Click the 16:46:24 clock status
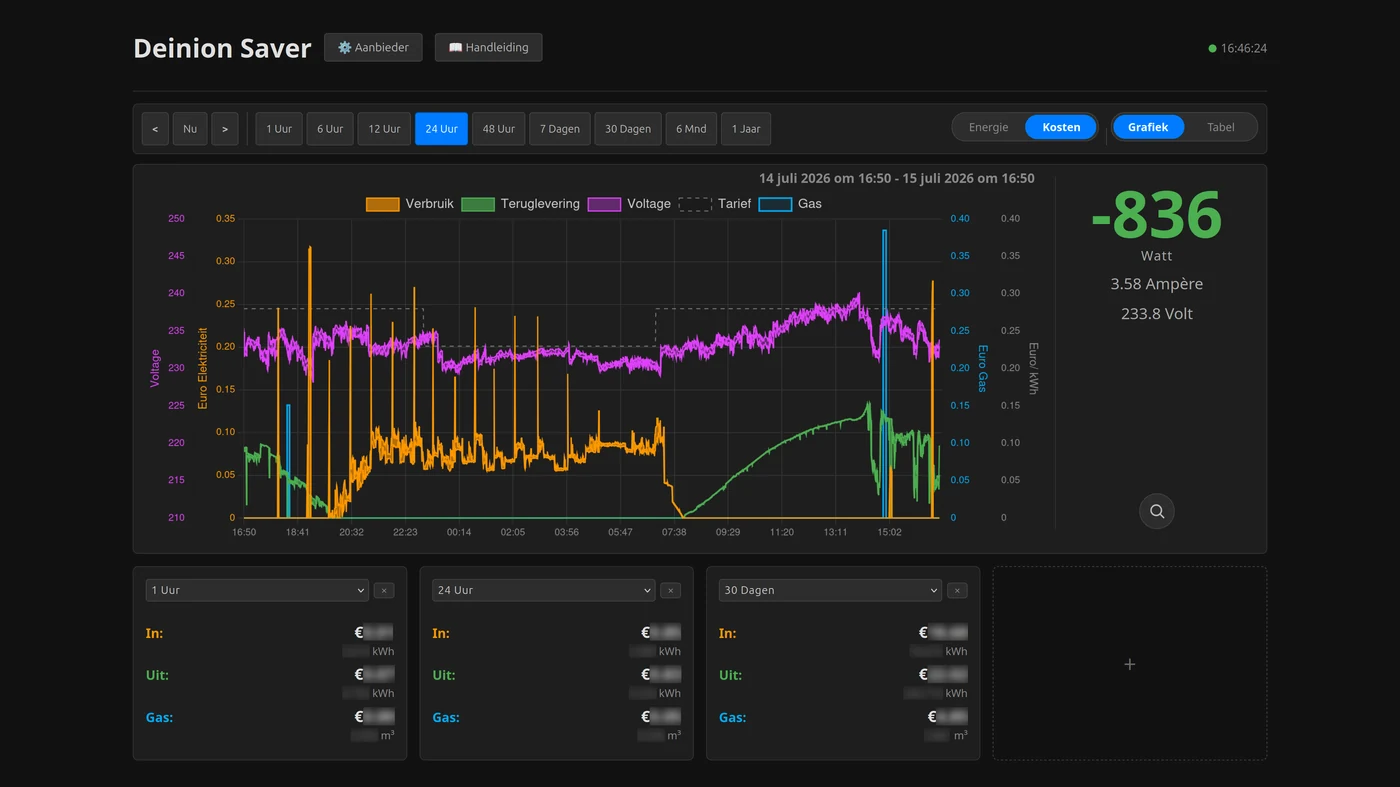The height and width of the screenshot is (787, 1400). (x=1238, y=48)
